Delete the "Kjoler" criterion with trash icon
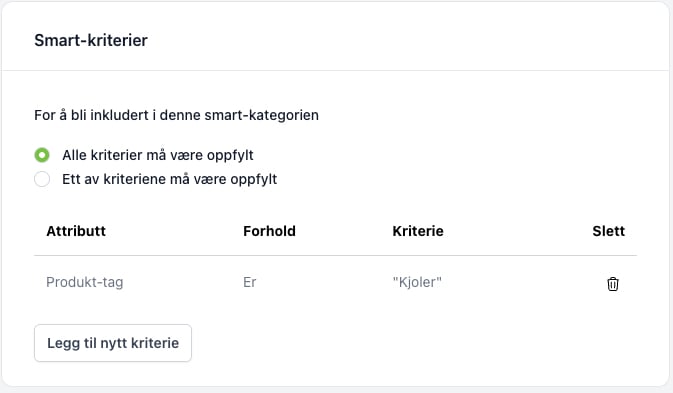The width and height of the screenshot is (673, 393). coord(612,284)
